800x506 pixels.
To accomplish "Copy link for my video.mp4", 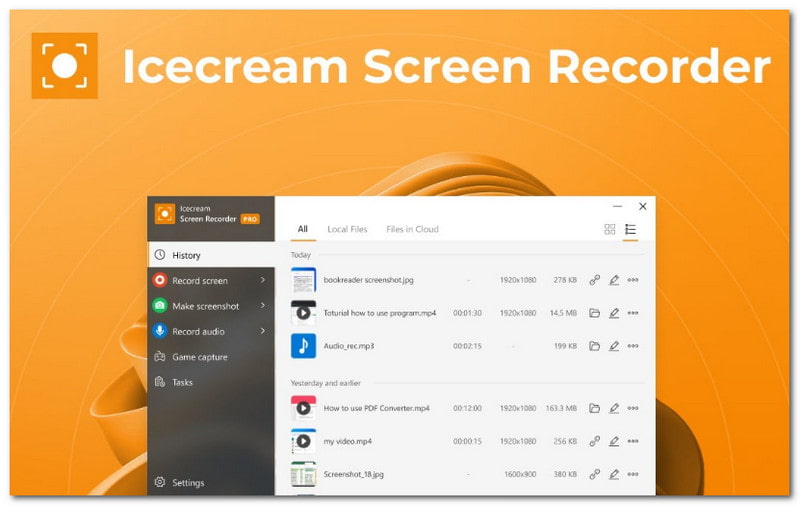I will [x=594, y=441].
